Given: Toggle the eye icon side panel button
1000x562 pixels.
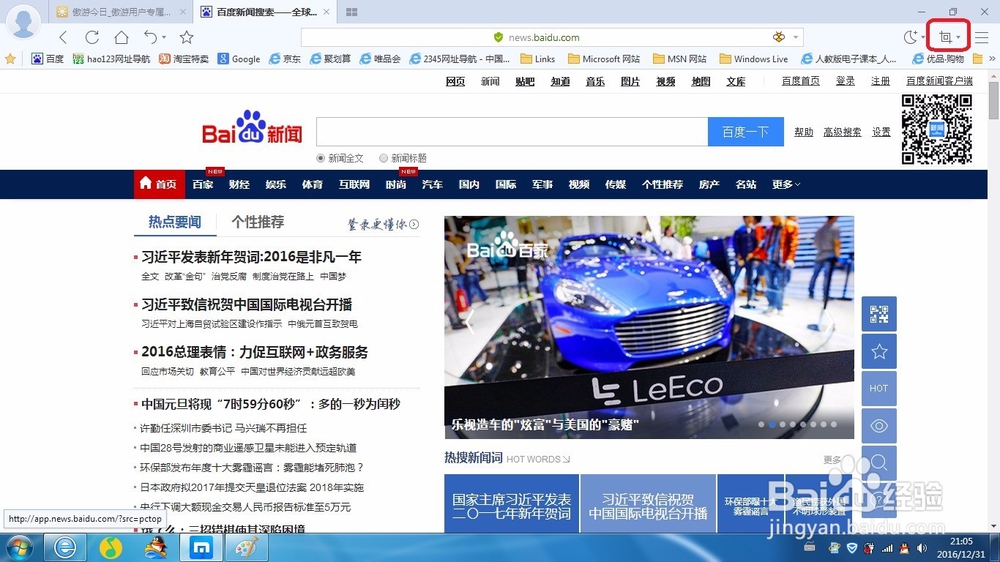Looking at the screenshot, I should [x=879, y=425].
